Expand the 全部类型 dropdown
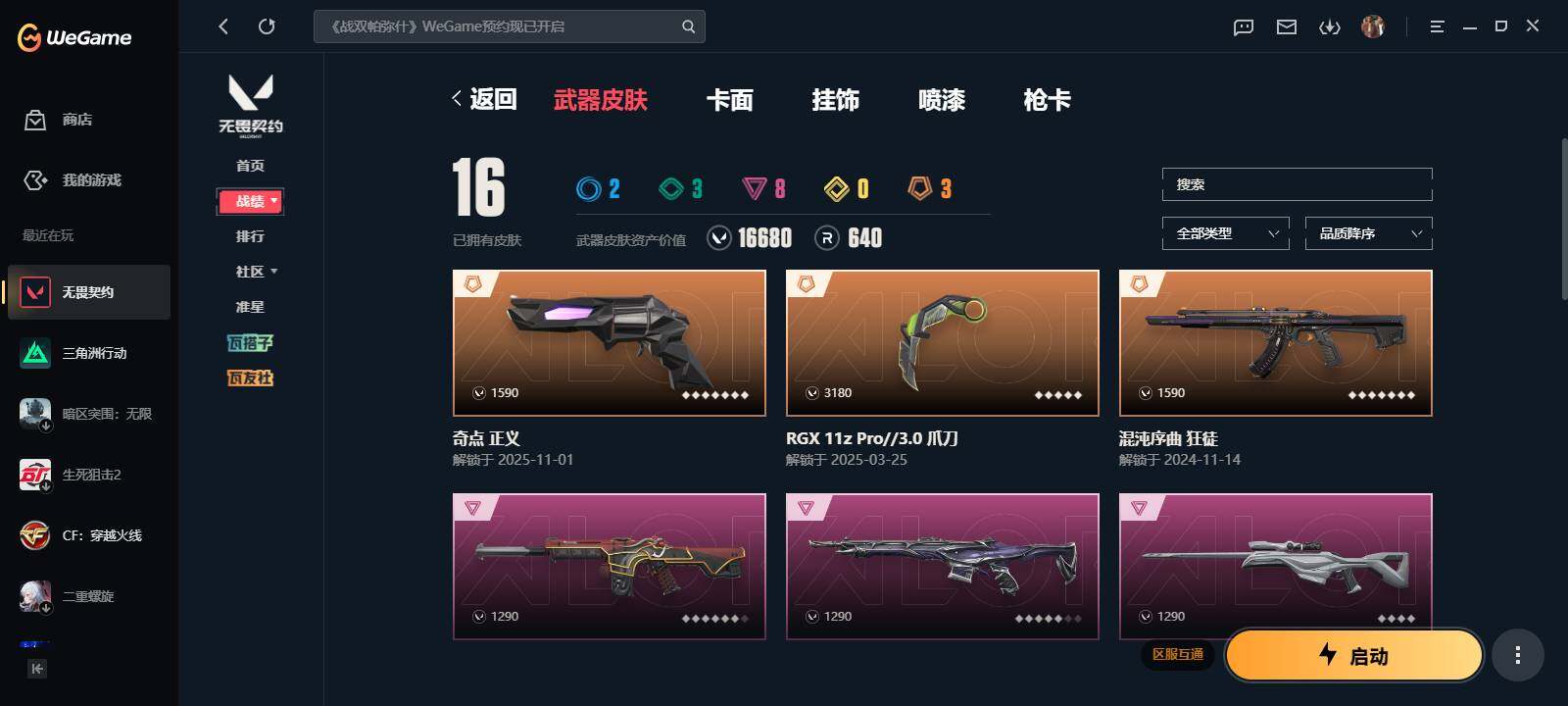The height and width of the screenshot is (706, 1568). click(1226, 233)
